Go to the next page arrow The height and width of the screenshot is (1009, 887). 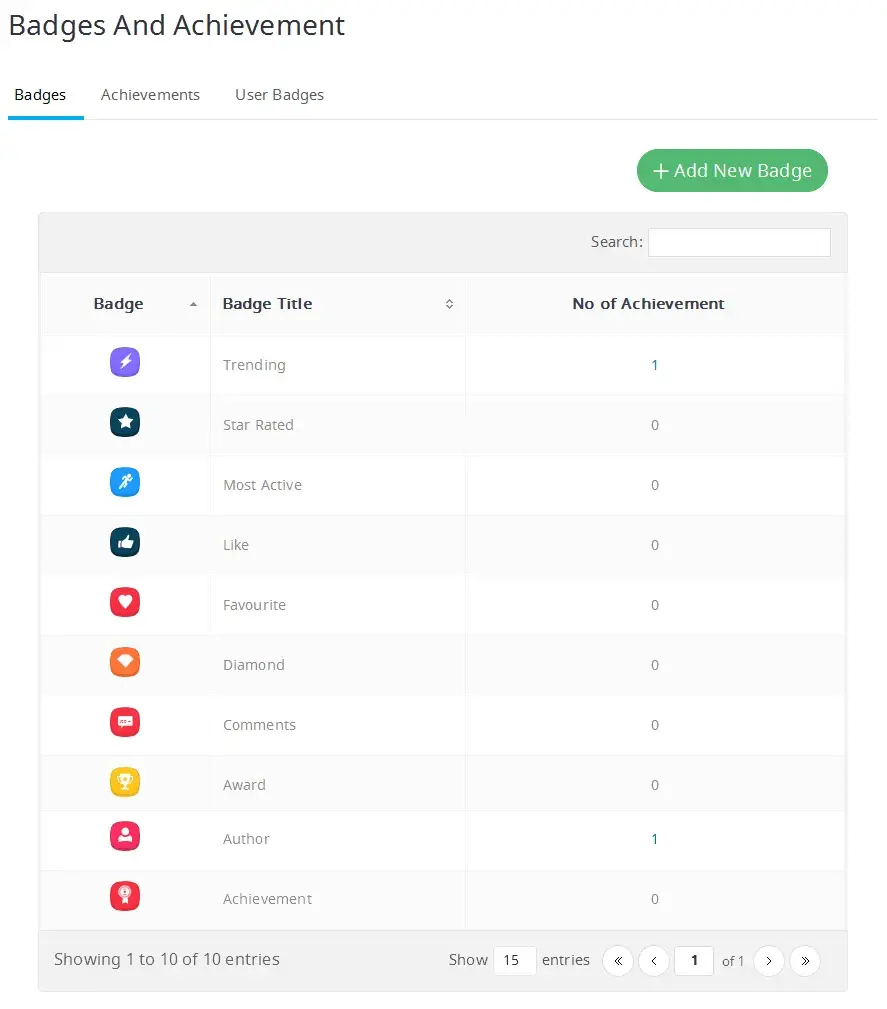click(x=768, y=961)
